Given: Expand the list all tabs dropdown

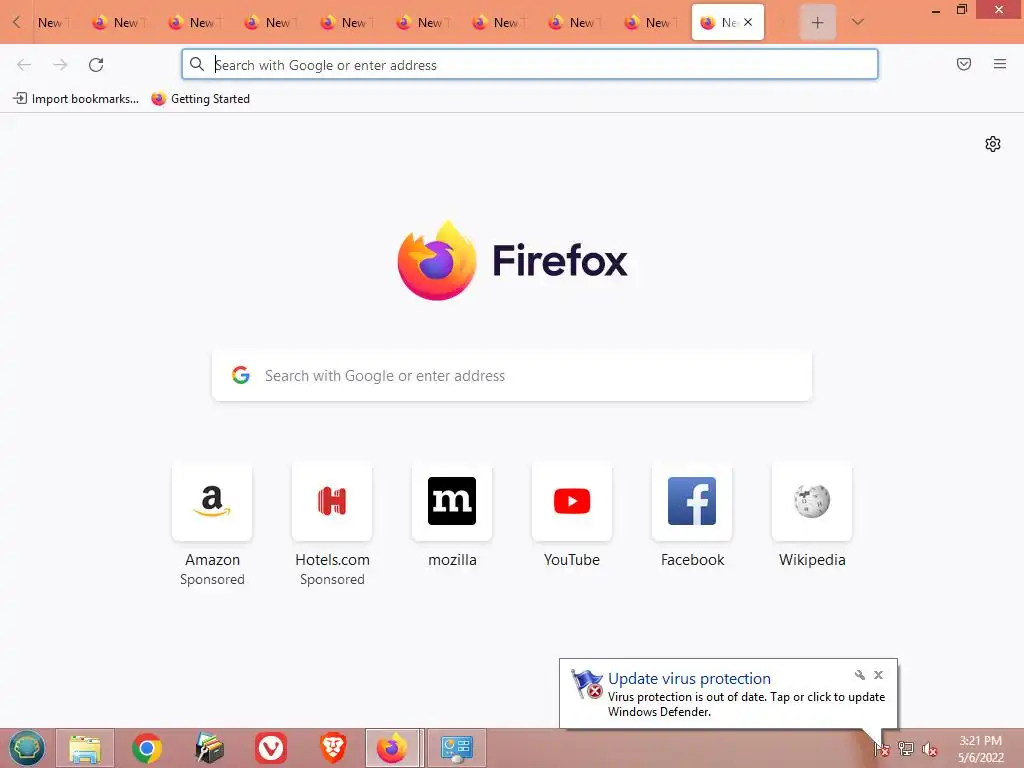Looking at the screenshot, I should click(x=858, y=22).
